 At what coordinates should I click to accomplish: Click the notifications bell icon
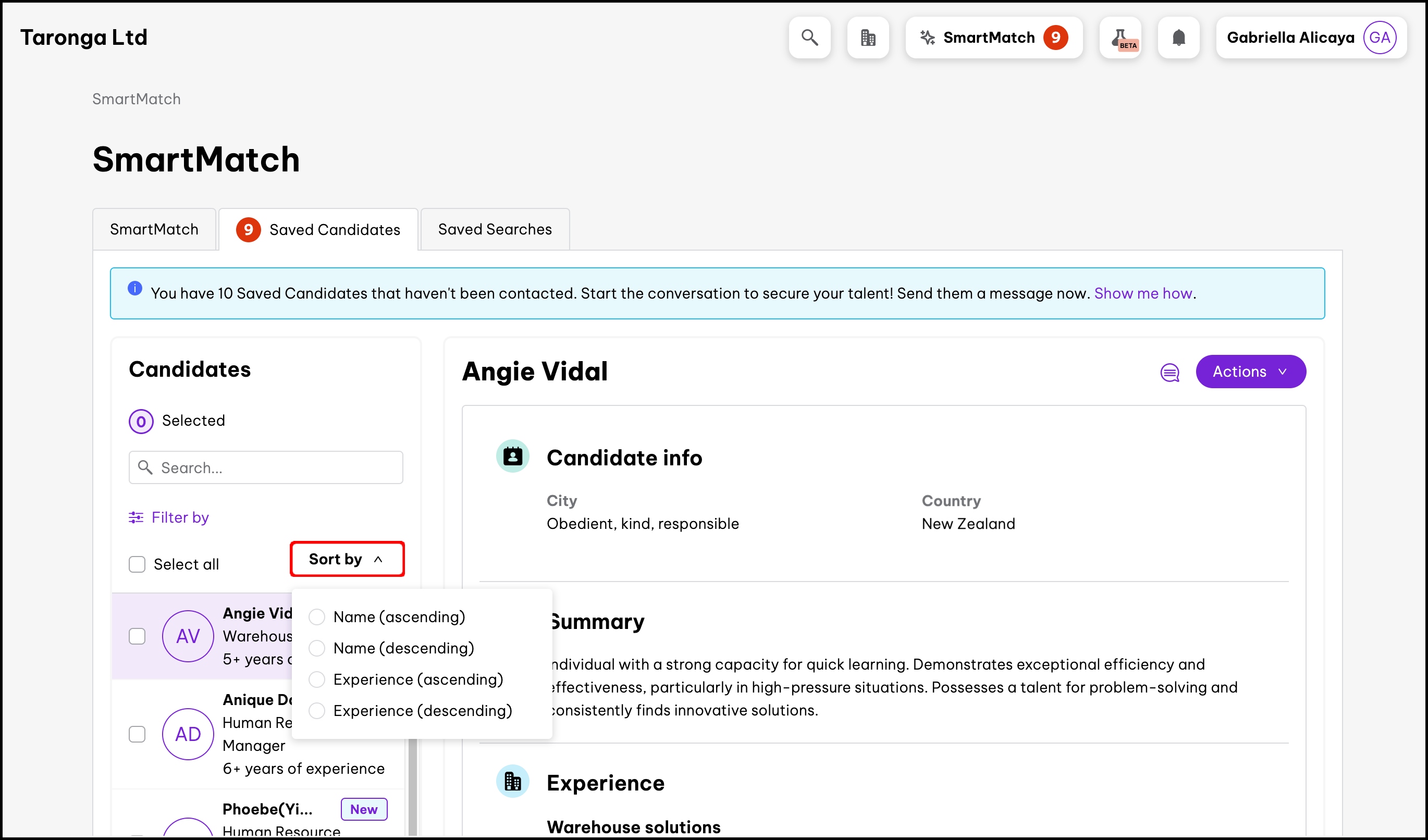click(x=1178, y=38)
